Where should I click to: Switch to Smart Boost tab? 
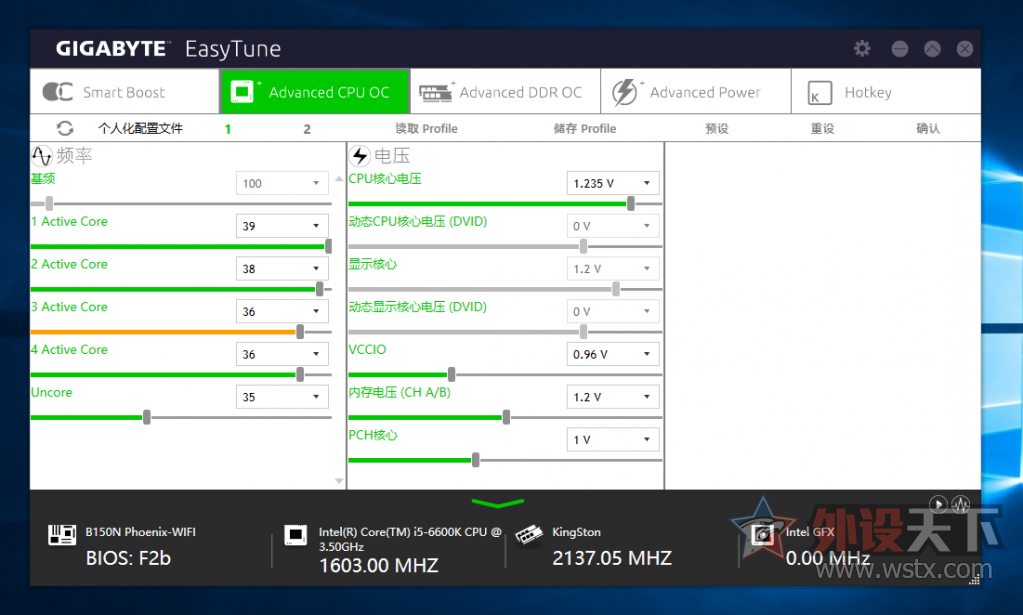pyautogui.click(x=125, y=92)
